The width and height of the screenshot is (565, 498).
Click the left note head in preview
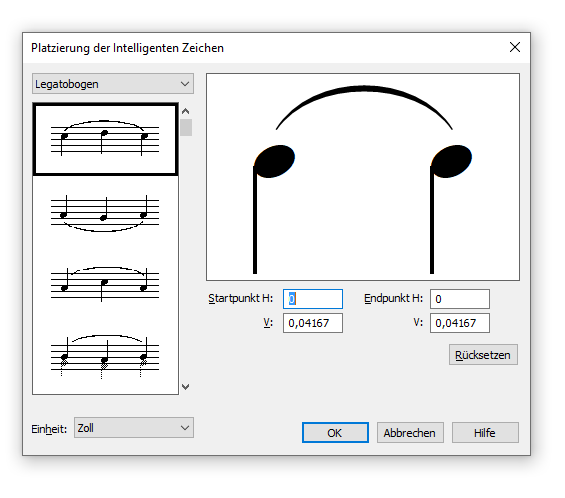[x=275, y=161]
